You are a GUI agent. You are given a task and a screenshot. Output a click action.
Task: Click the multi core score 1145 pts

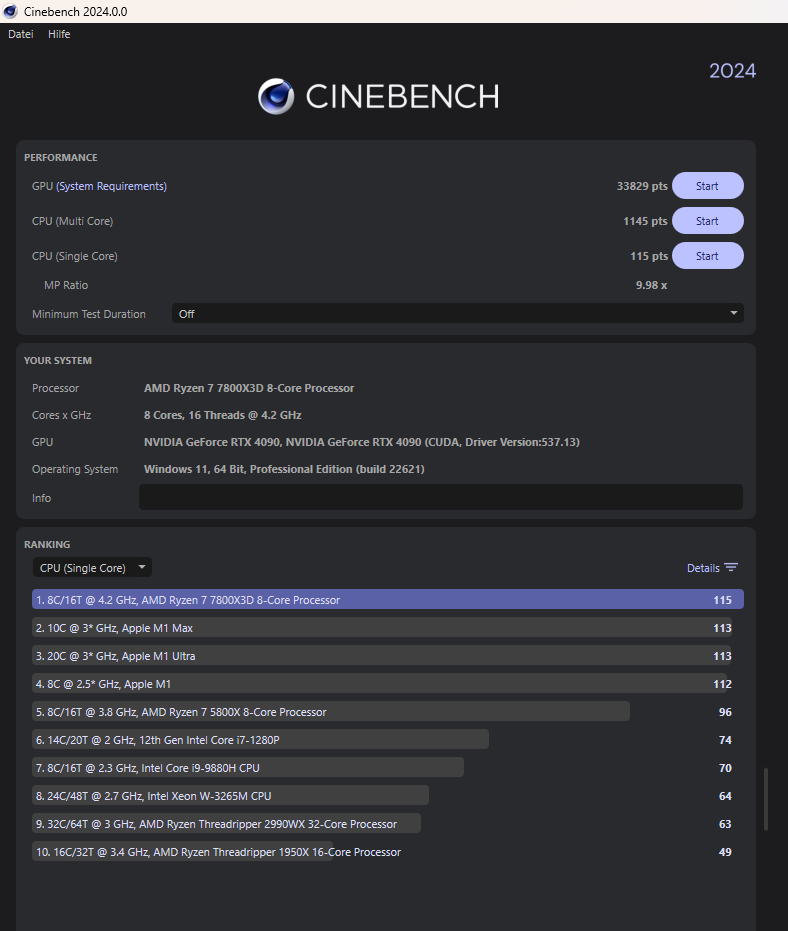(x=645, y=221)
